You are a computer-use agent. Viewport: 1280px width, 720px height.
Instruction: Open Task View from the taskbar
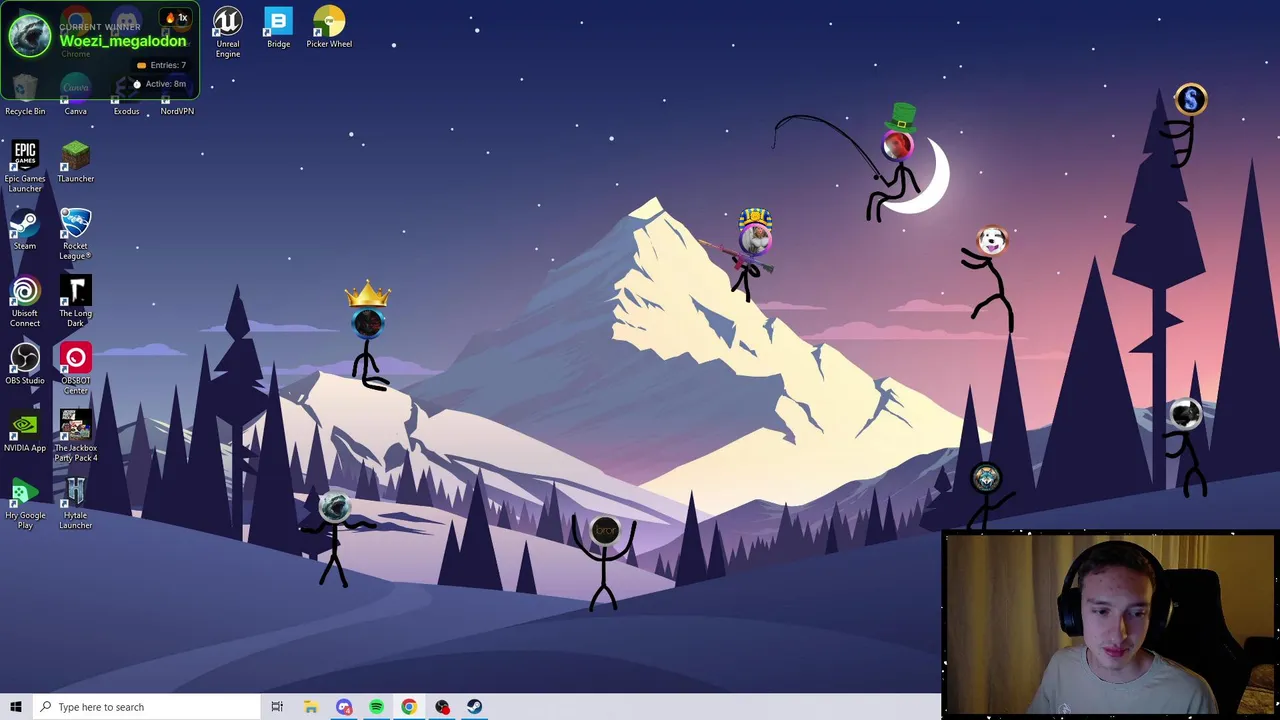pyautogui.click(x=277, y=707)
